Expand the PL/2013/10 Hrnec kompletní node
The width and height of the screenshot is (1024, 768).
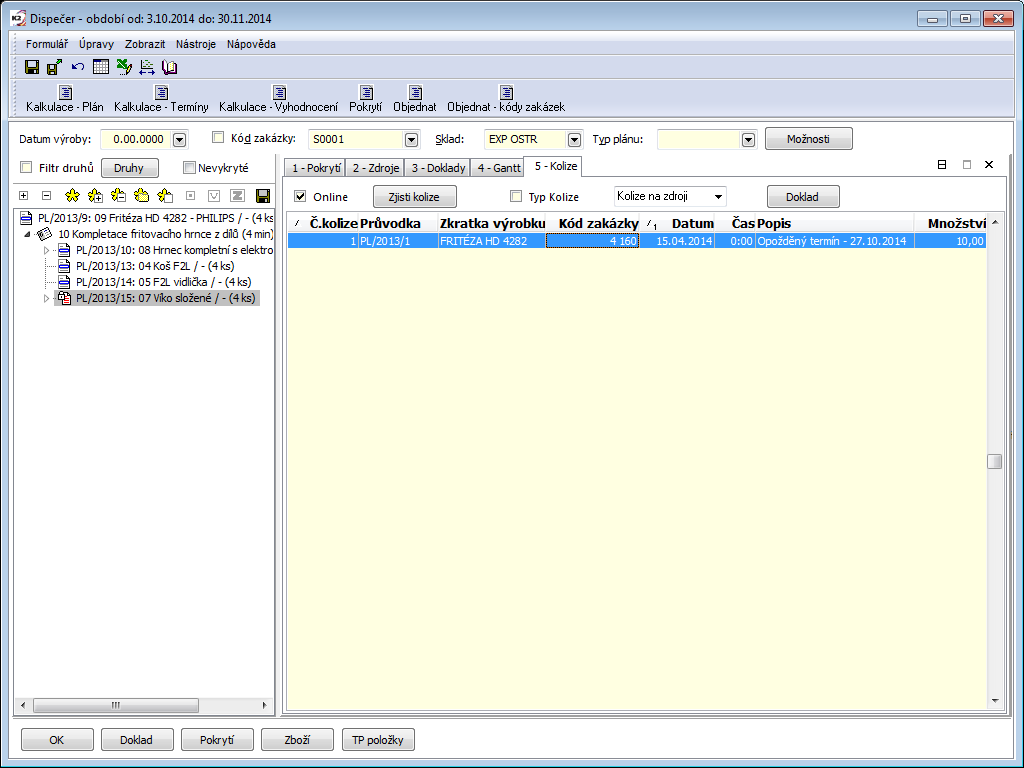[46, 250]
